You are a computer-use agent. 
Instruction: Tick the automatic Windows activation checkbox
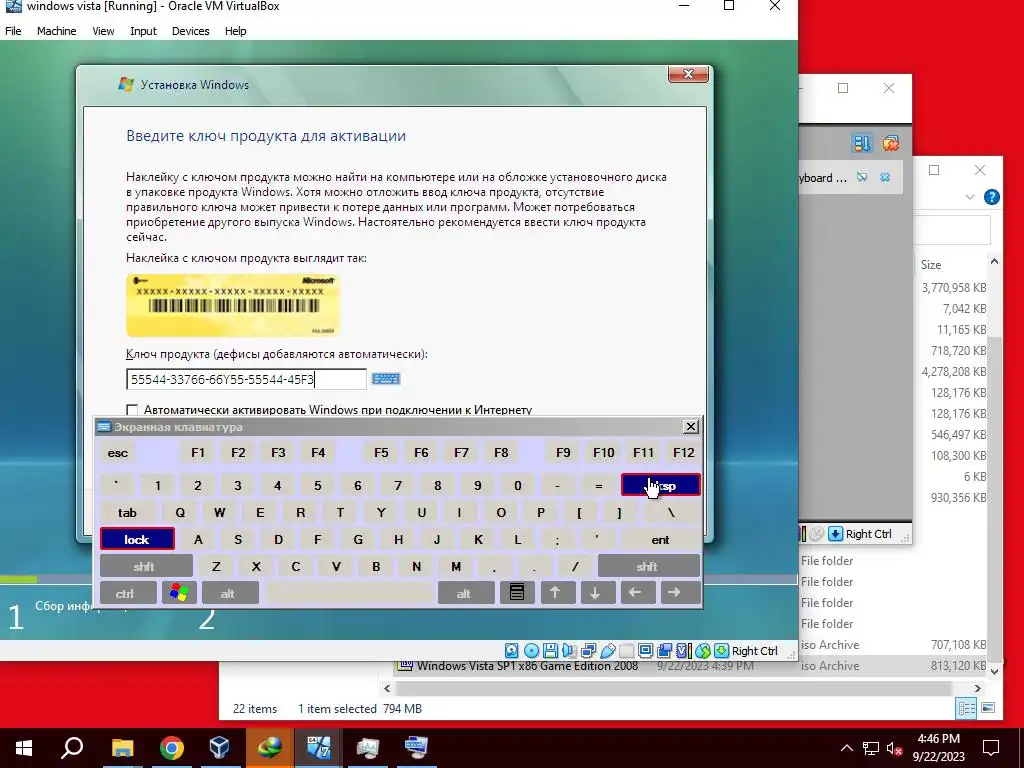[132, 409]
